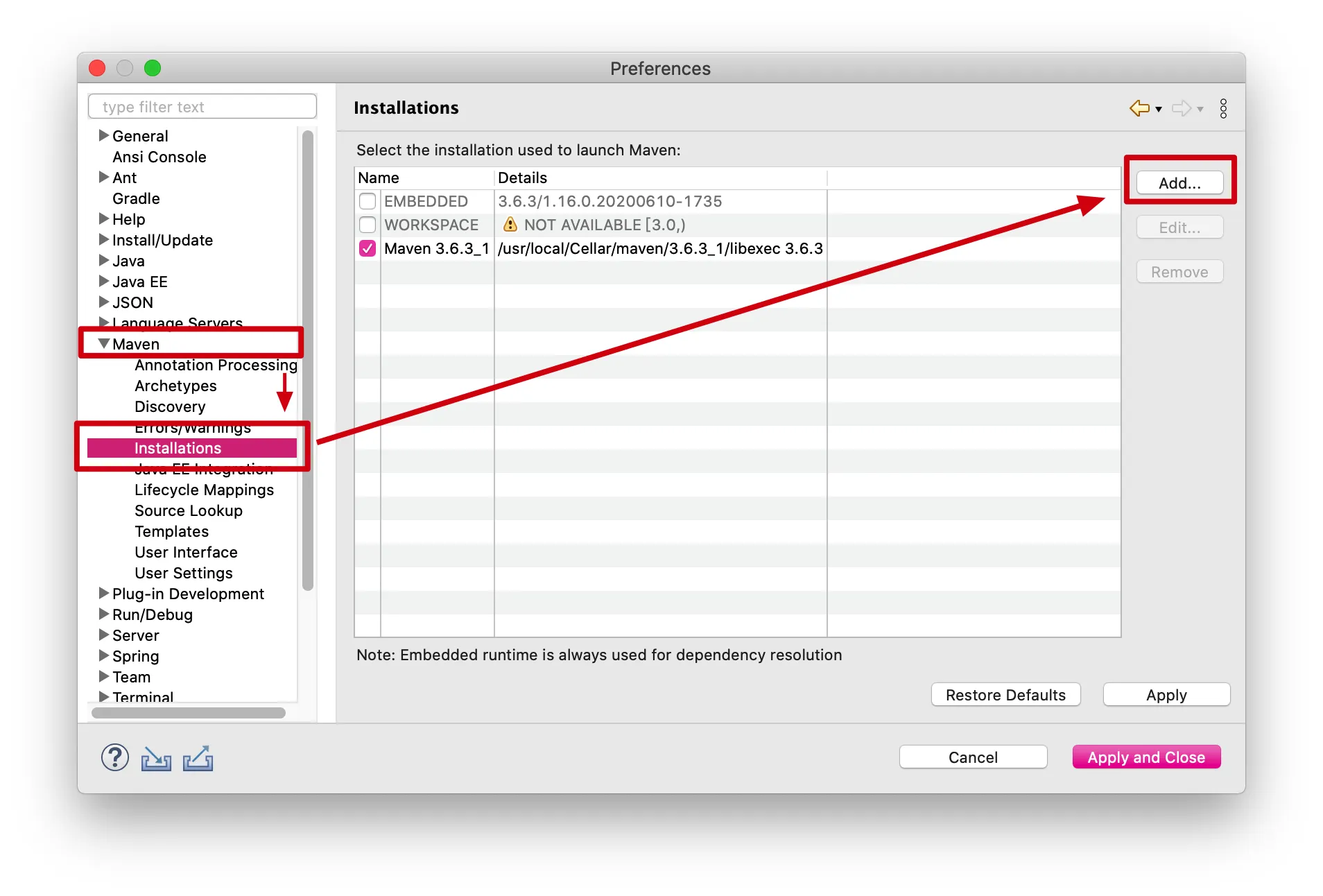
Task: Zoom the Preferences window with green button
Action: (153, 68)
